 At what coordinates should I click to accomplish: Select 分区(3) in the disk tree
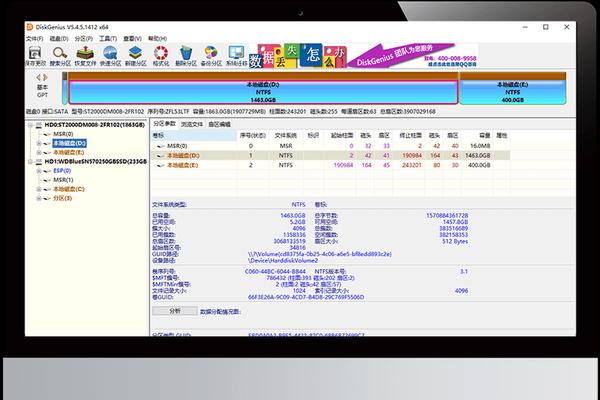click(62, 198)
